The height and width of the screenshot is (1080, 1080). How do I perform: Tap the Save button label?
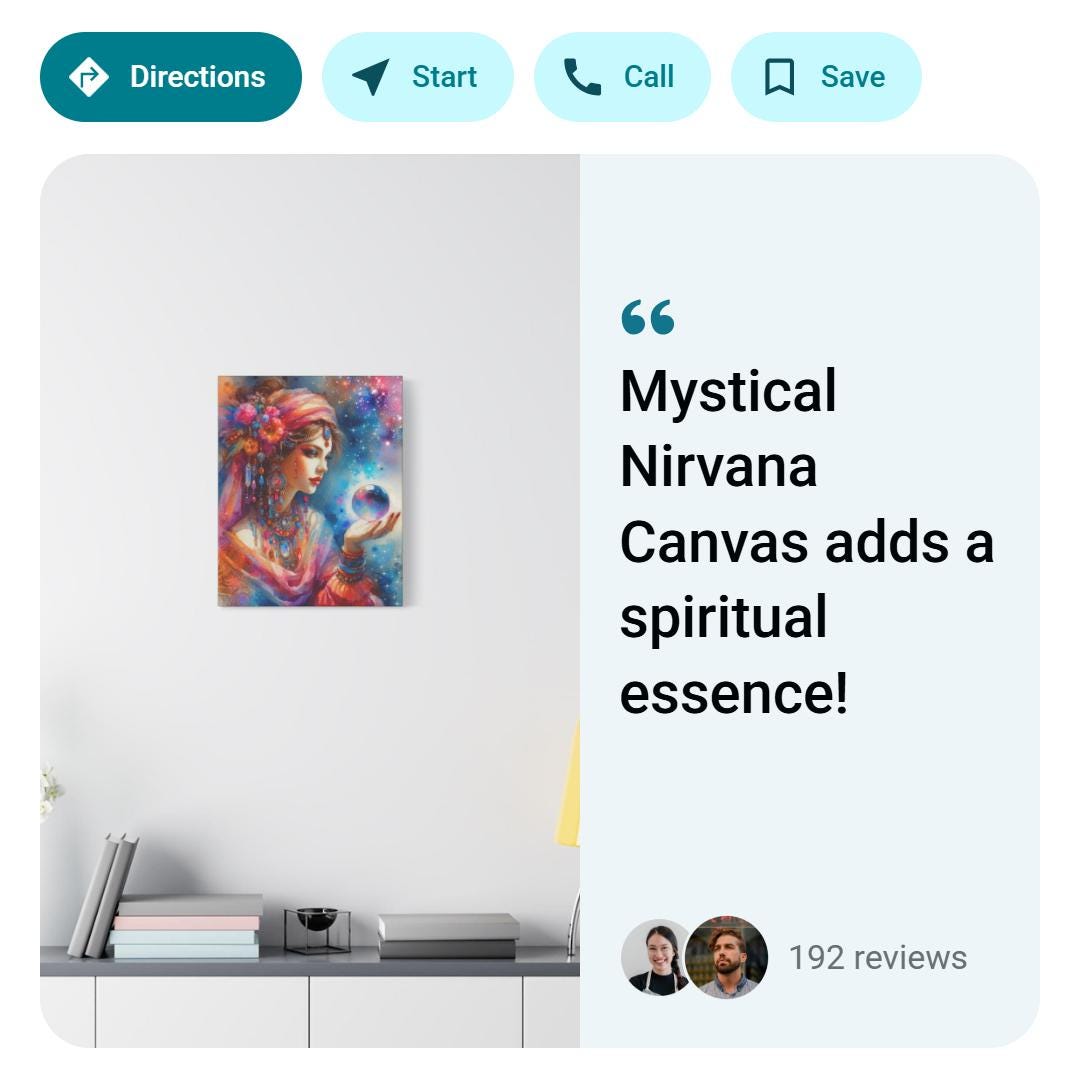pyautogui.click(x=853, y=76)
